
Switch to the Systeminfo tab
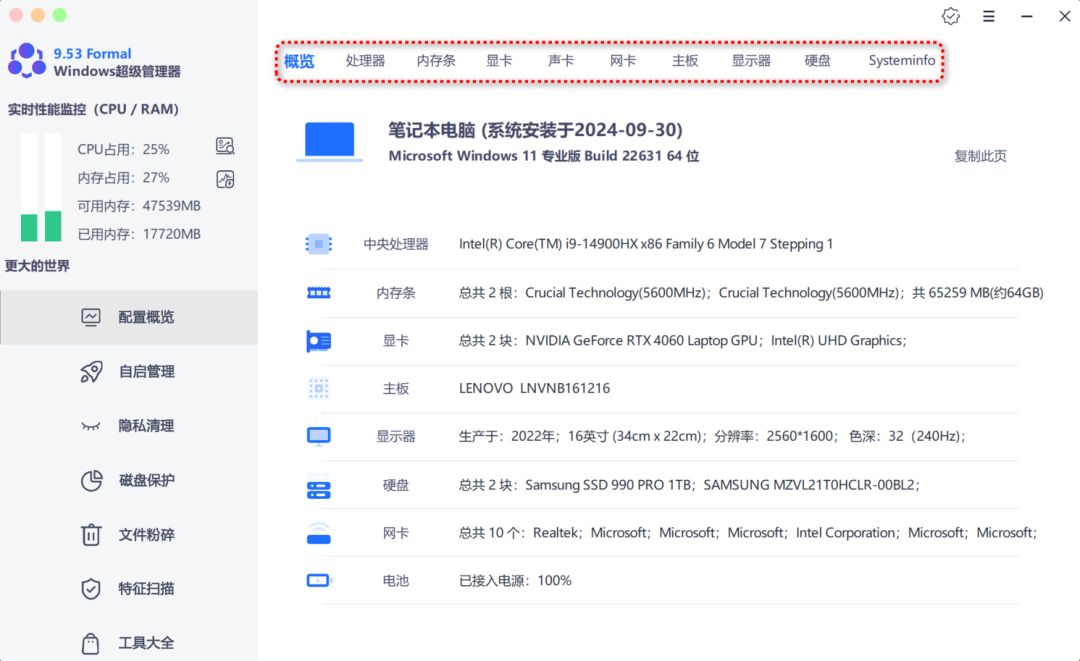point(902,61)
